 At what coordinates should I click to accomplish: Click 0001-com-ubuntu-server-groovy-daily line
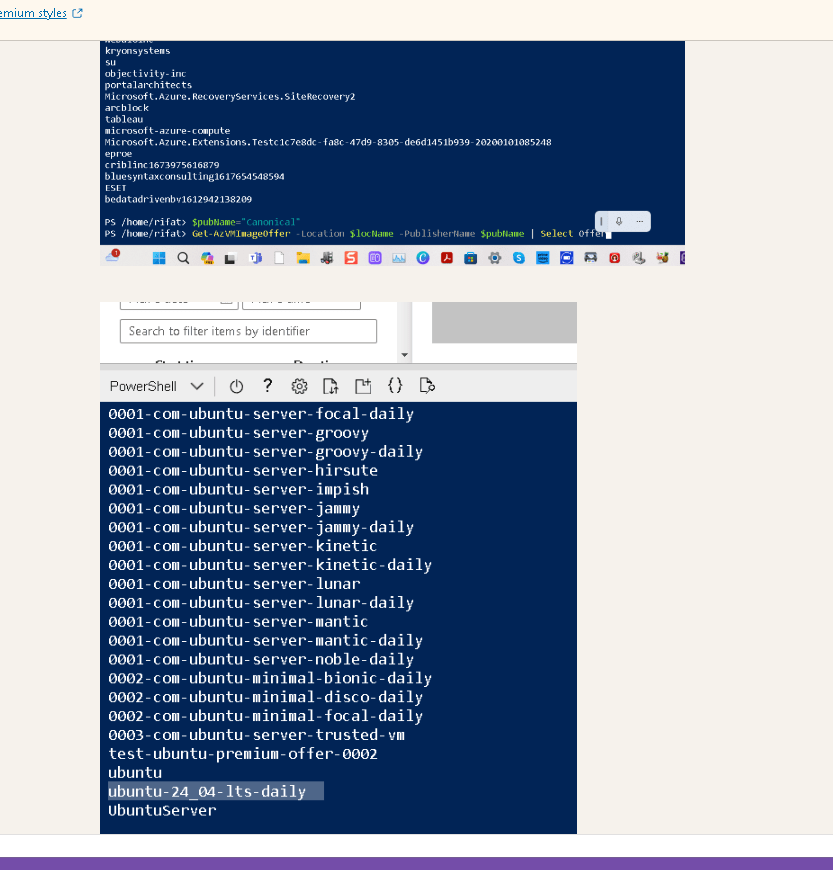(x=265, y=452)
